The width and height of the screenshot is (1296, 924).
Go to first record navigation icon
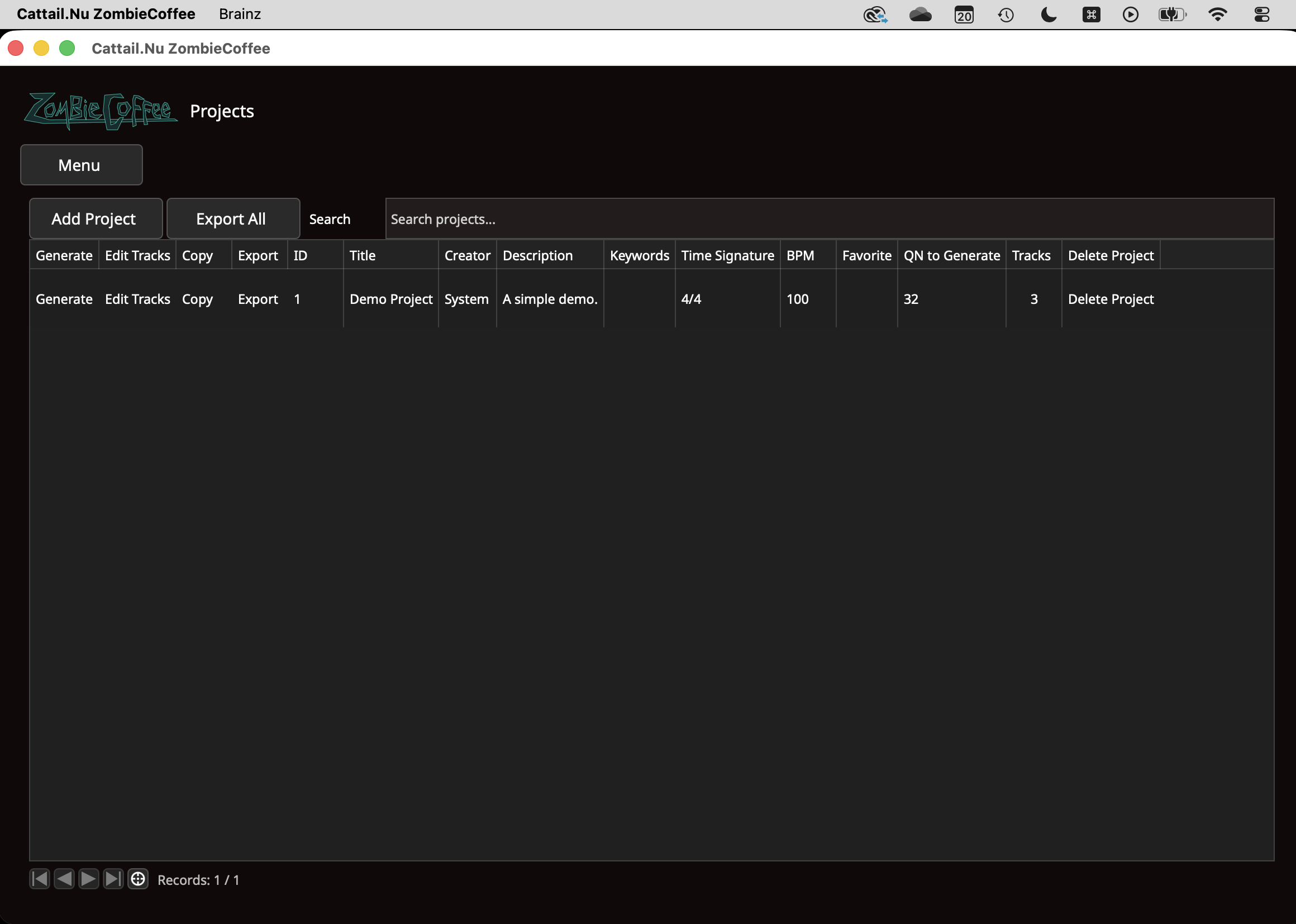pyautogui.click(x=40, y=879)
